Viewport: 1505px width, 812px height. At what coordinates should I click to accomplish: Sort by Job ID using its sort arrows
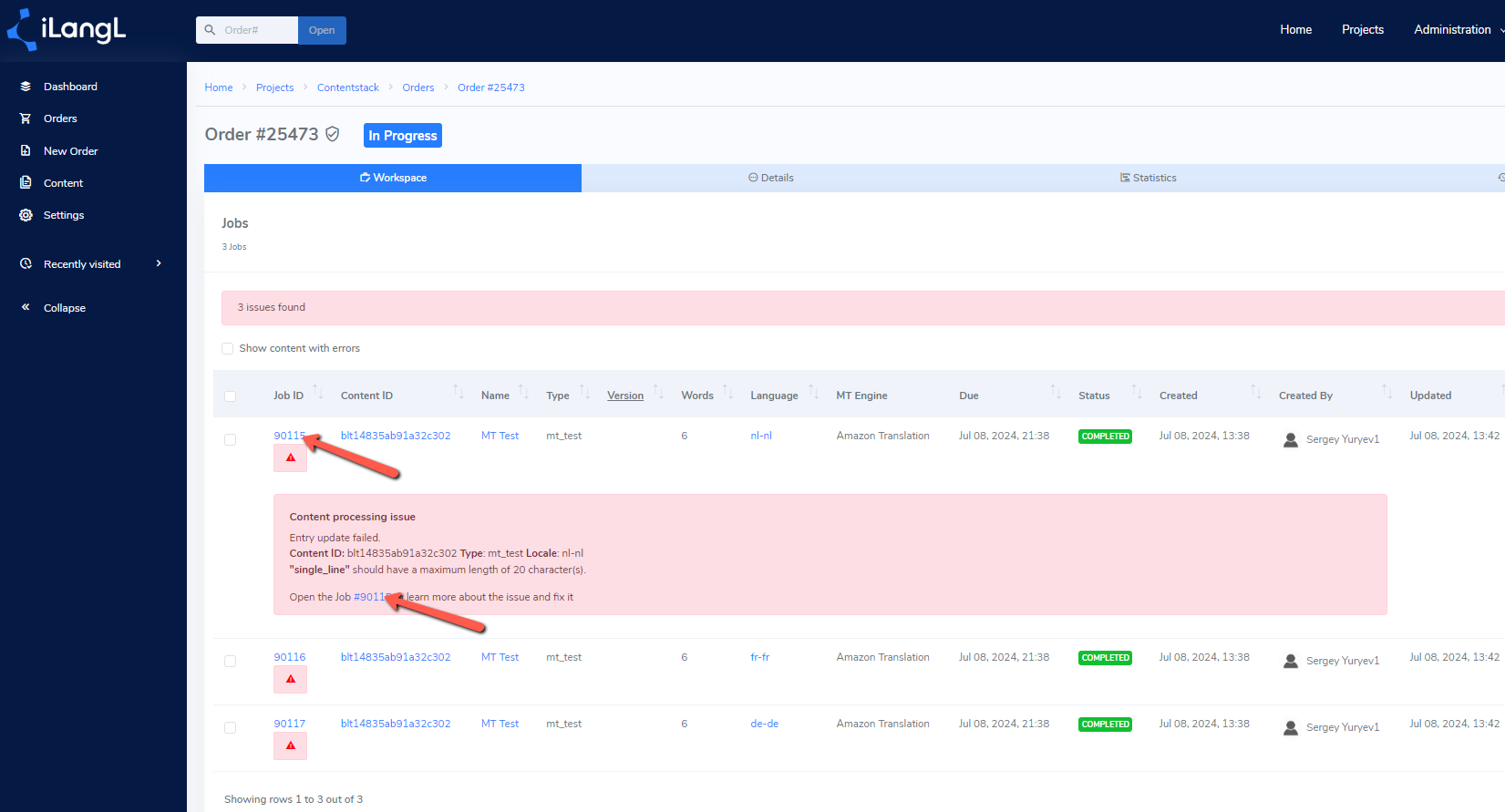(x=318, y=392)
